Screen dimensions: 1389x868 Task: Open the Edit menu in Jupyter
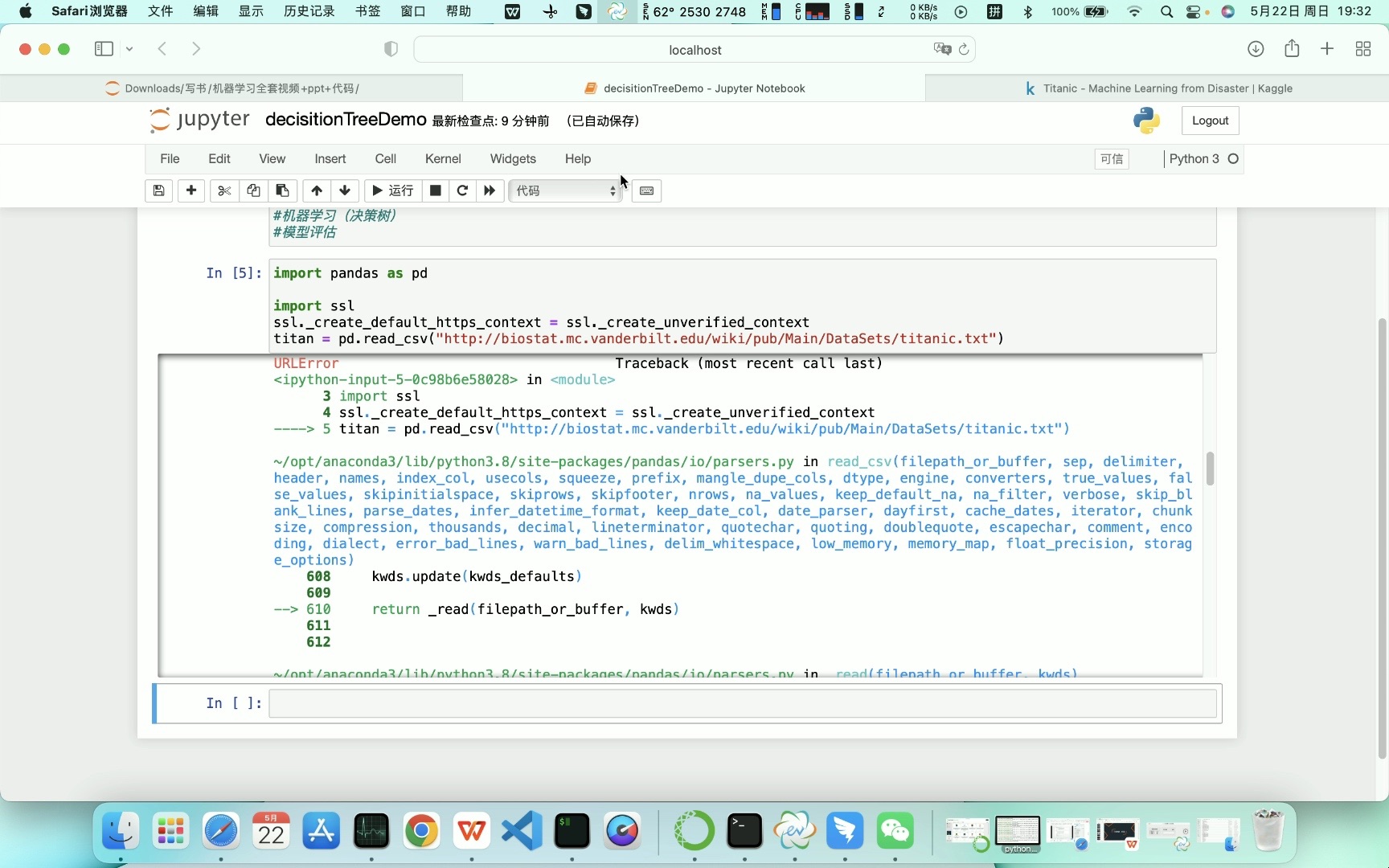click(x=219, y=158)
